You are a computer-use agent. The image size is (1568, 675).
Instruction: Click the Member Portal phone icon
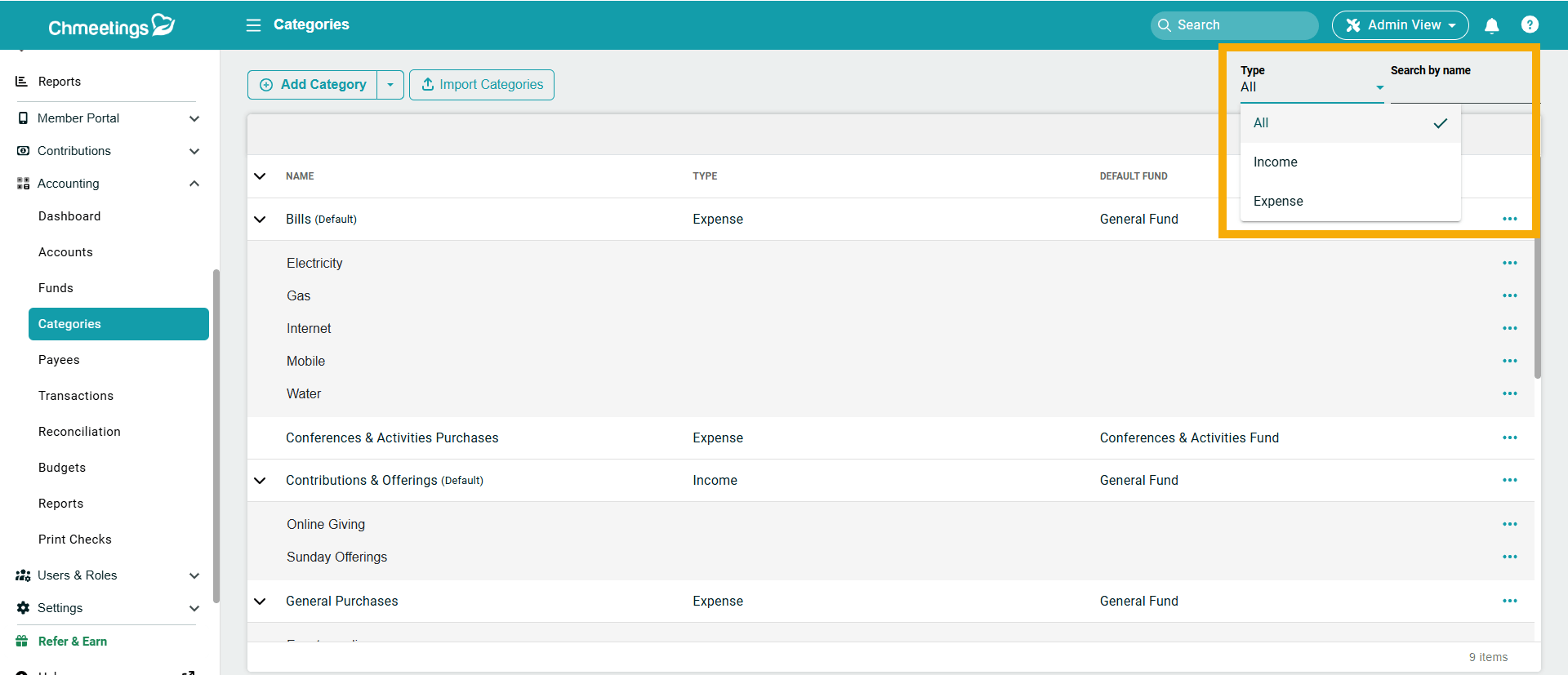[23, 118]
